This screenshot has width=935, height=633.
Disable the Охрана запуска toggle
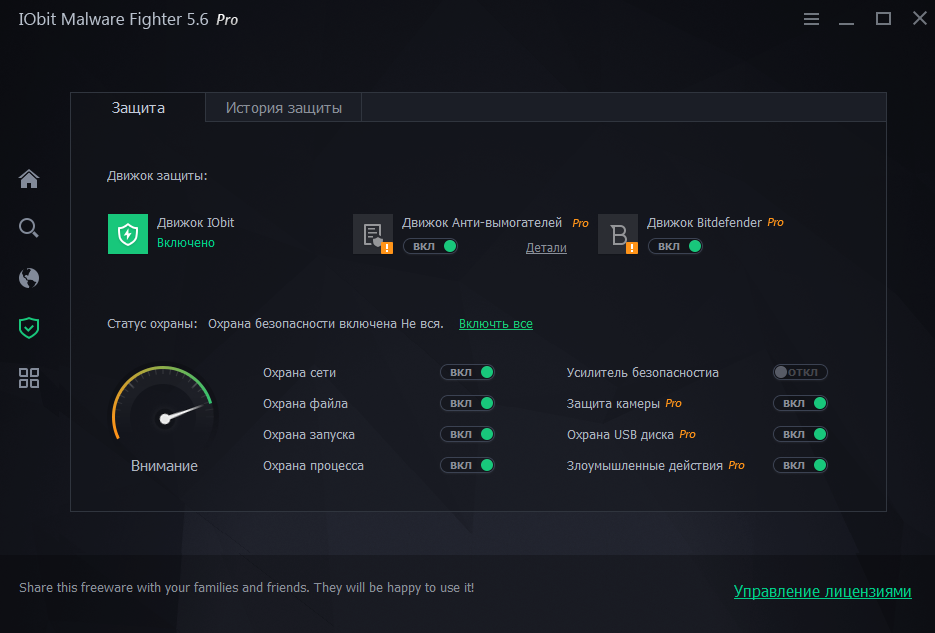pyautogui.click(x=467, y=434)
